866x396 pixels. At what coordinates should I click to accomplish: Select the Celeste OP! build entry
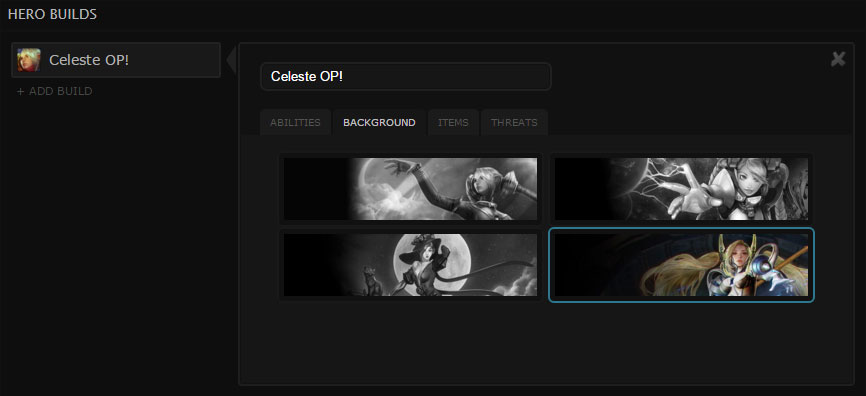tap(116, 60)
